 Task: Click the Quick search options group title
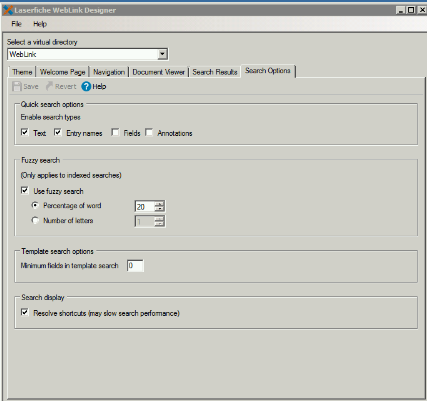point(52,104)
